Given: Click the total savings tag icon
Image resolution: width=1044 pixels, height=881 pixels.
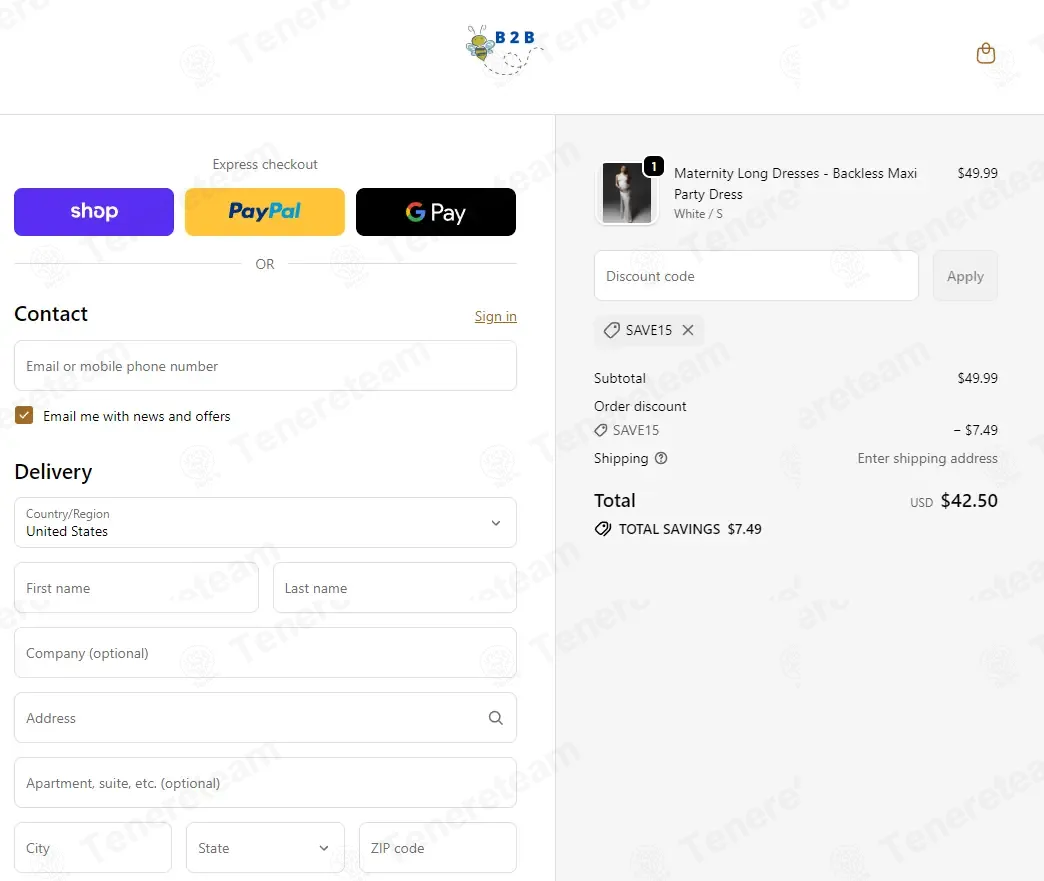Looking at the screenshot, I should click(x=603, y=529).
